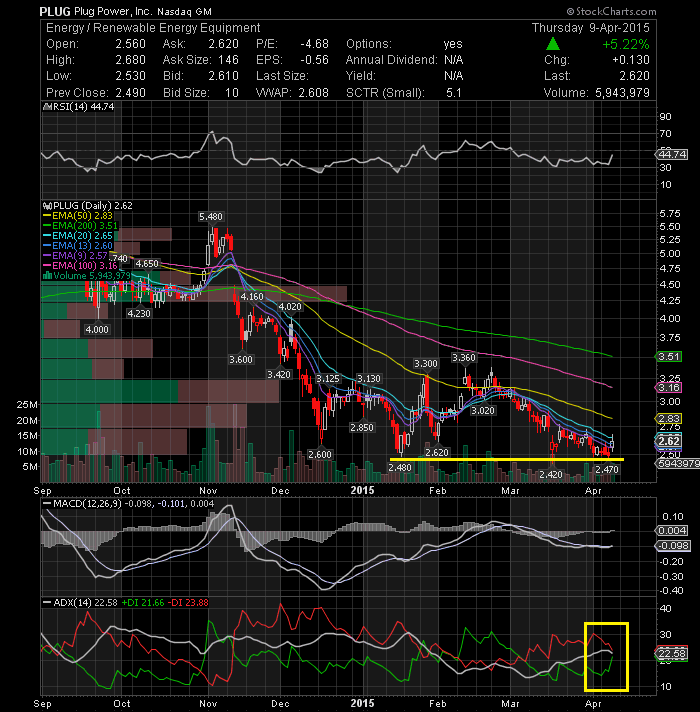700x712 pixels.
Task: Click the Thursday 9-Apr-2015 date
Action: point(591,28)
